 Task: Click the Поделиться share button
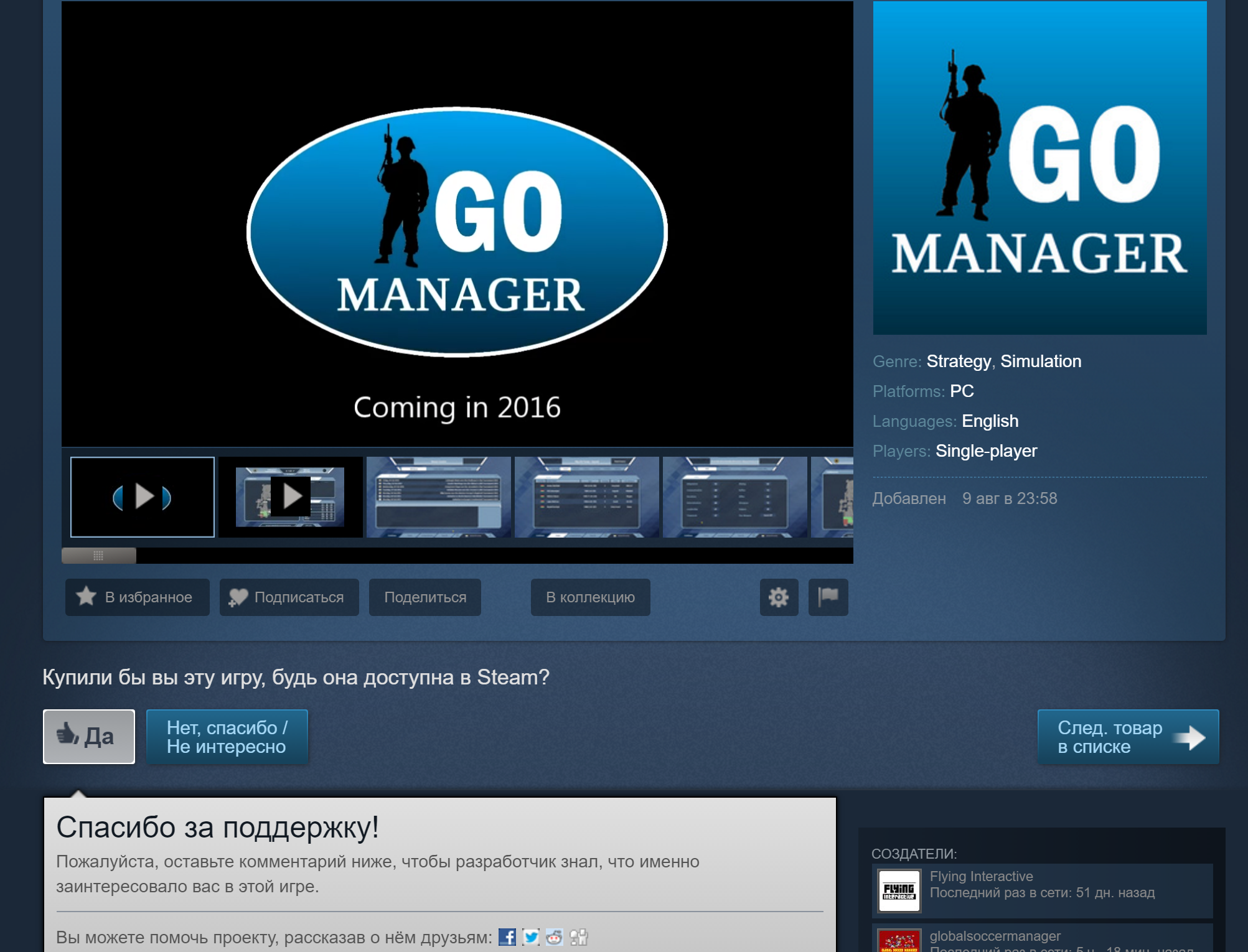pos(425,597)
